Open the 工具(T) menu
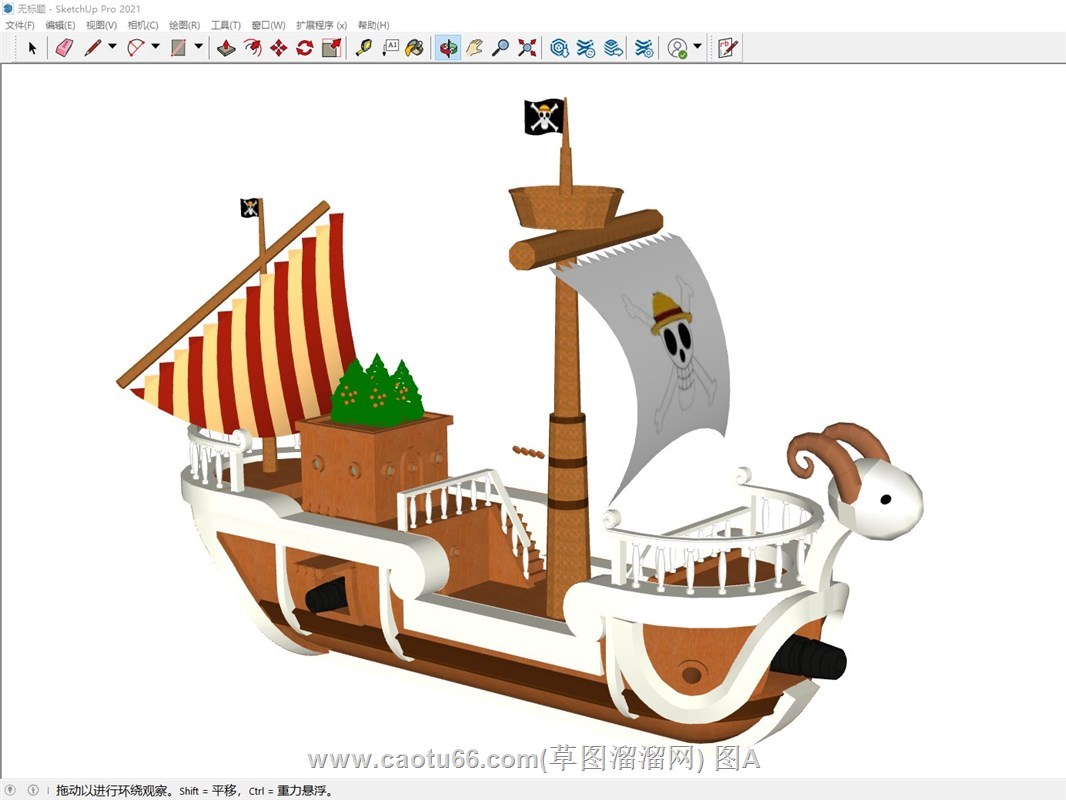Viewport: 1066px width, 800px height. [x=226, y=25]
